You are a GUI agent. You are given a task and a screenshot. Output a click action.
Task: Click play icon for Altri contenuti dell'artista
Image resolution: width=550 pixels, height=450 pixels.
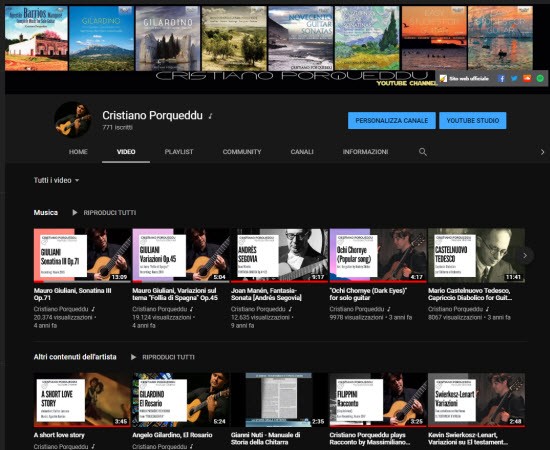(x=133, y=357)
